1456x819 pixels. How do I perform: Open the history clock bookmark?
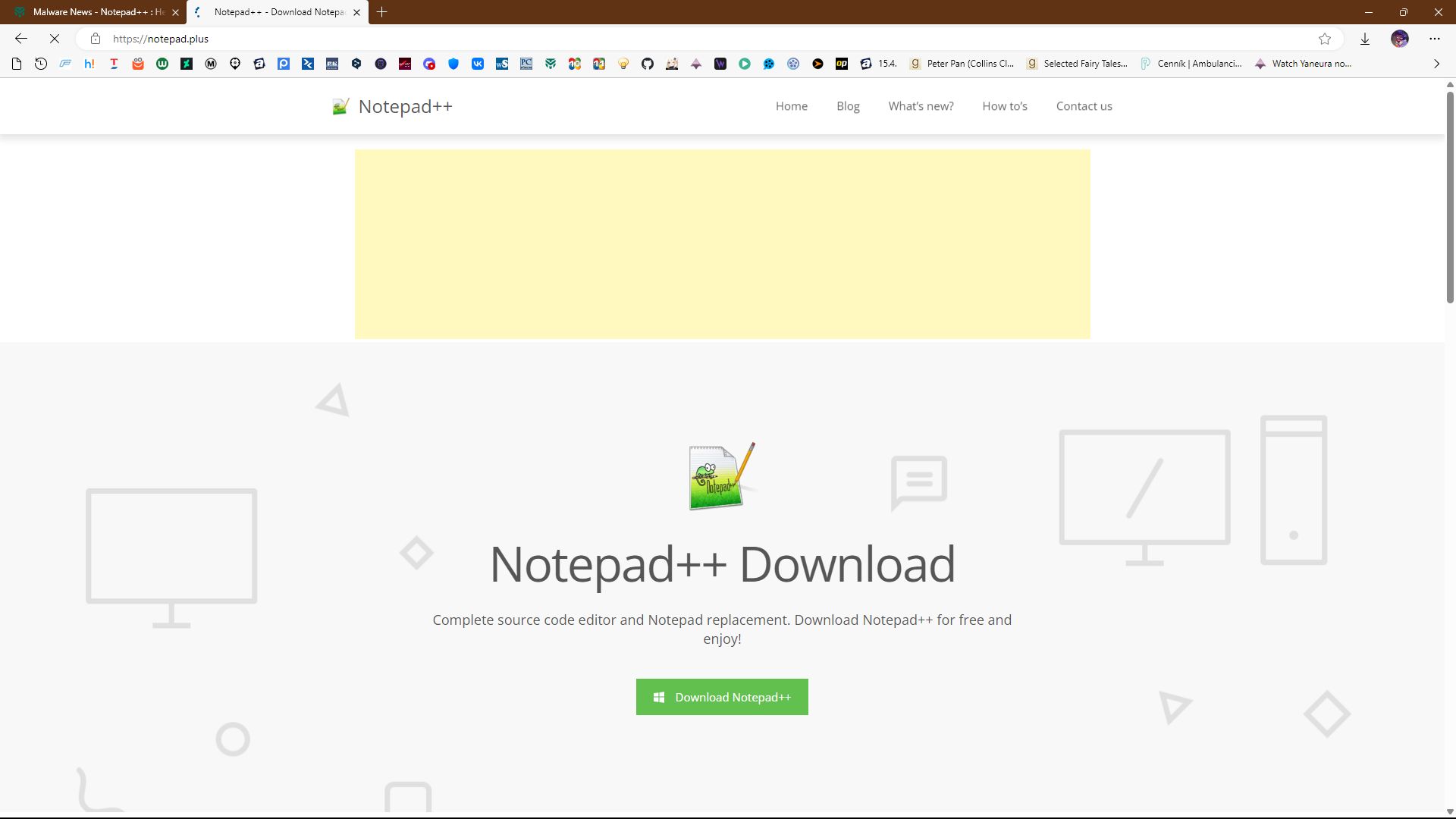pos(41,64)
